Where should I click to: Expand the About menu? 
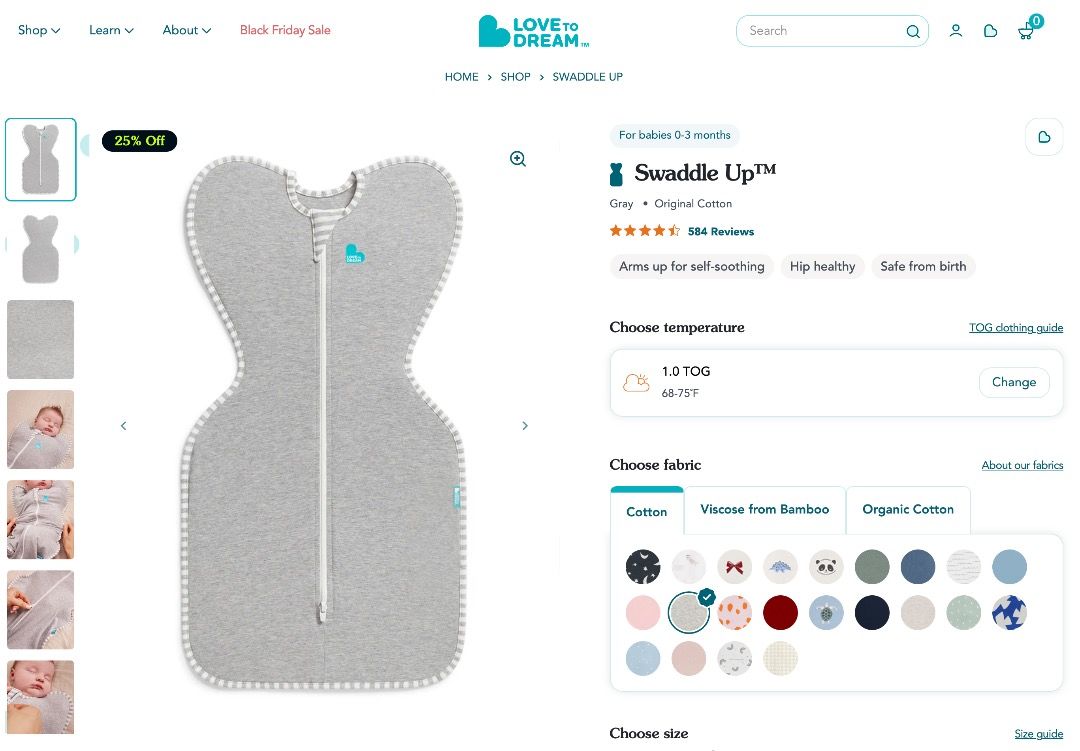pyautogui.click(x=187, y=30)
